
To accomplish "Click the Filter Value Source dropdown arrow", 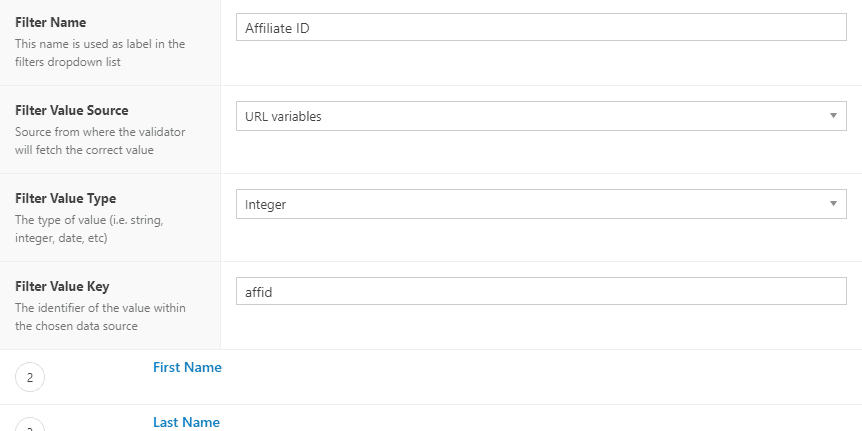I will click(833, 116).
